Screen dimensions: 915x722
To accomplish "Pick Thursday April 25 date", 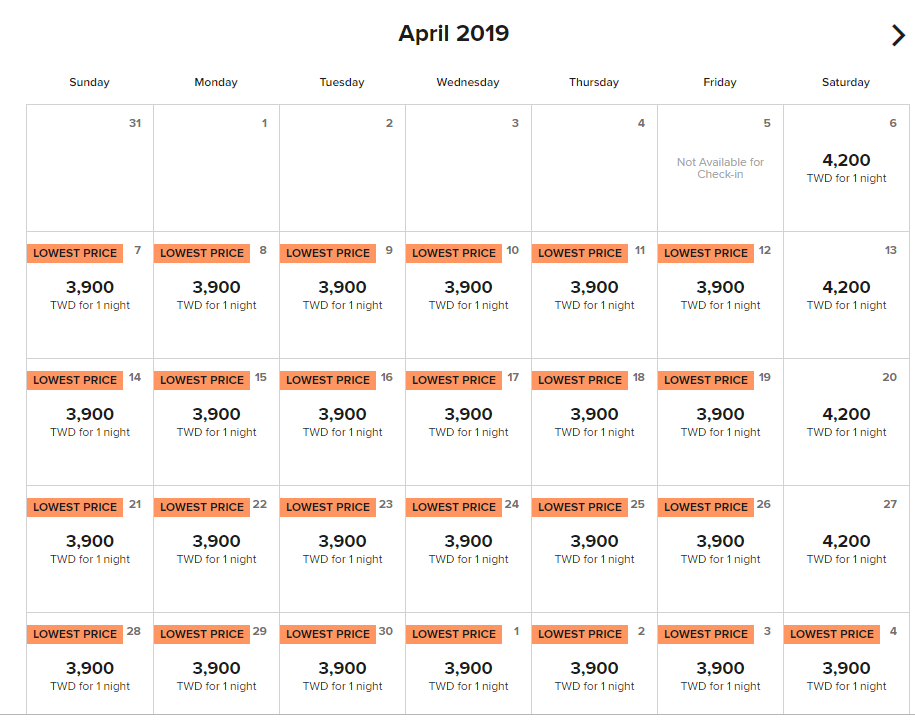I will tap(595, 549).
